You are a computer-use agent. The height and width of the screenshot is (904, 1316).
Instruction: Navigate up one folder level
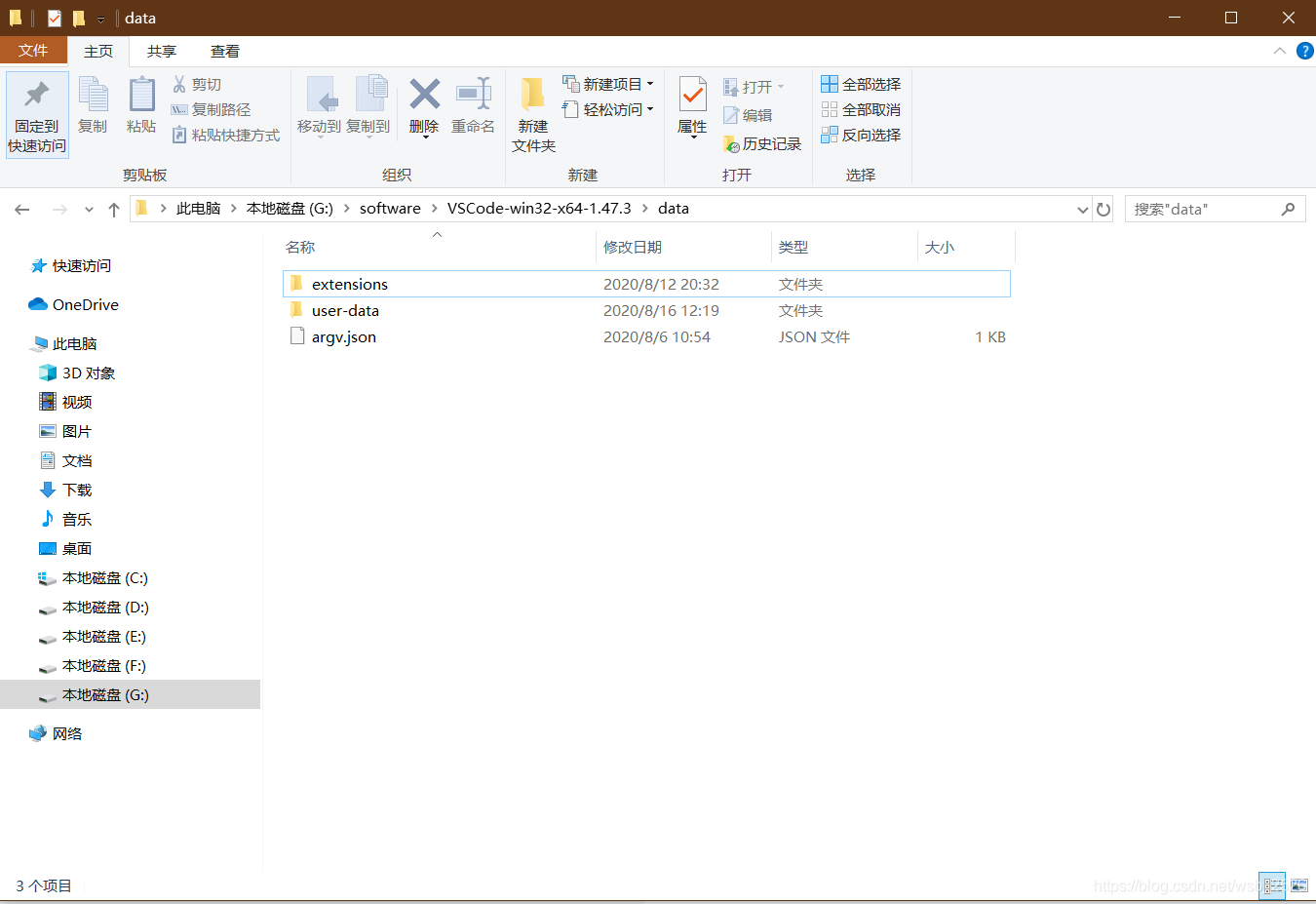tap(113, 208)
